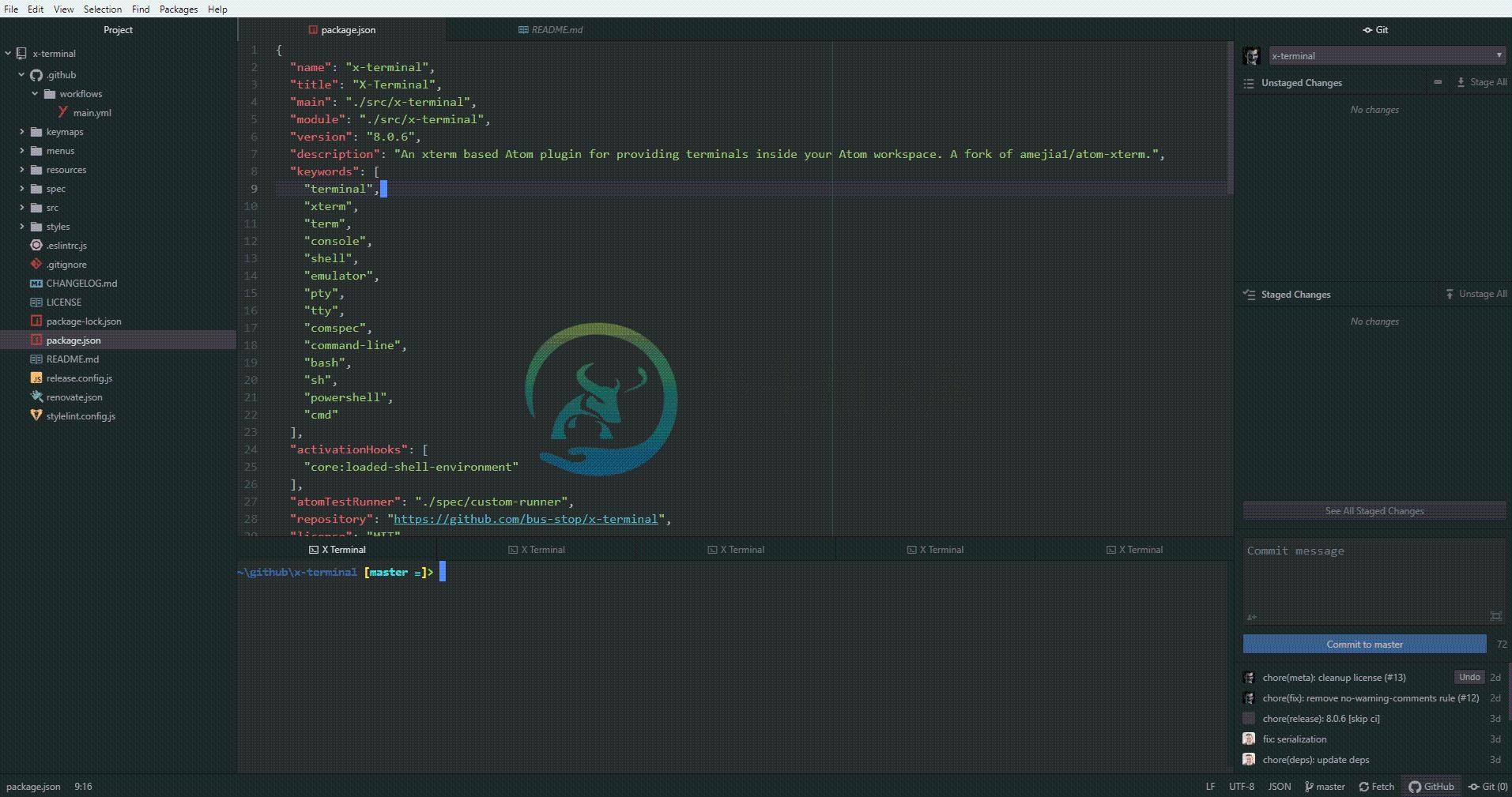1512x797 pixels.
Task: Click the git icon next to .gitignore
Action: 36,264
